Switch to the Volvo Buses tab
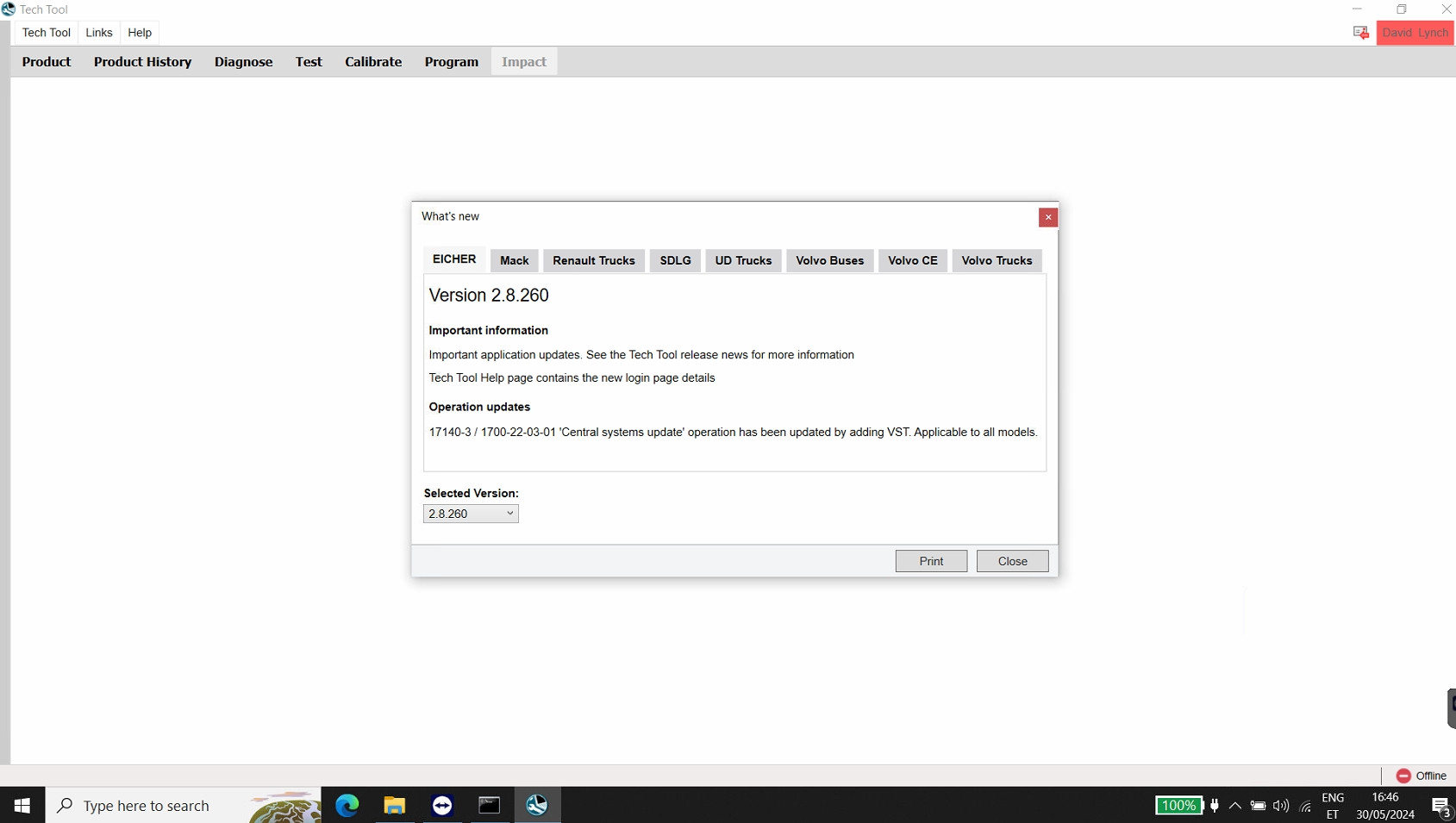1456x823 pixels. tap(830, 261)
